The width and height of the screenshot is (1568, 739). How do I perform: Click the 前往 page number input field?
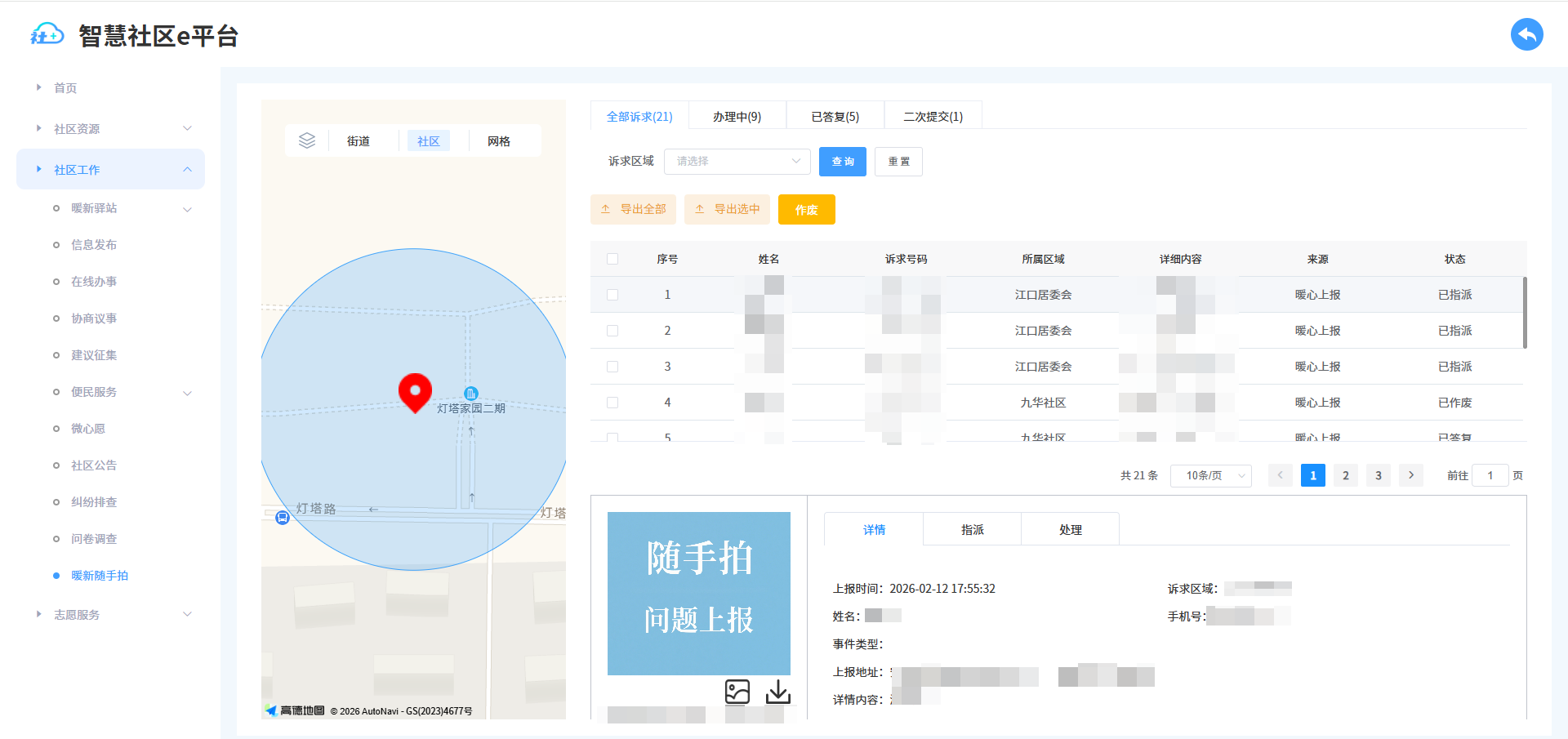pyautogui.click(x=1490, y=475)
